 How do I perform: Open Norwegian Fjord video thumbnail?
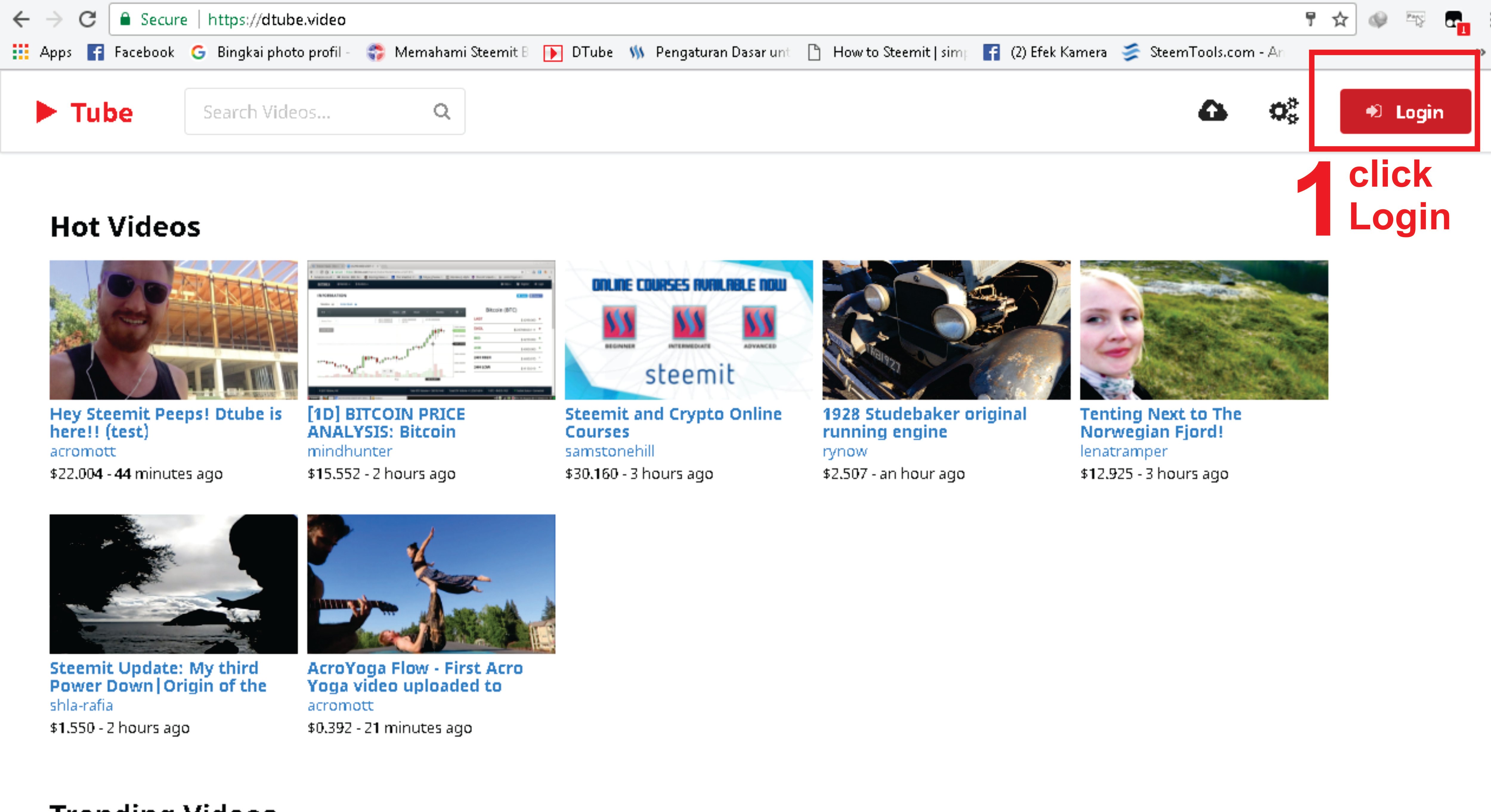(x=1204, y=330)
